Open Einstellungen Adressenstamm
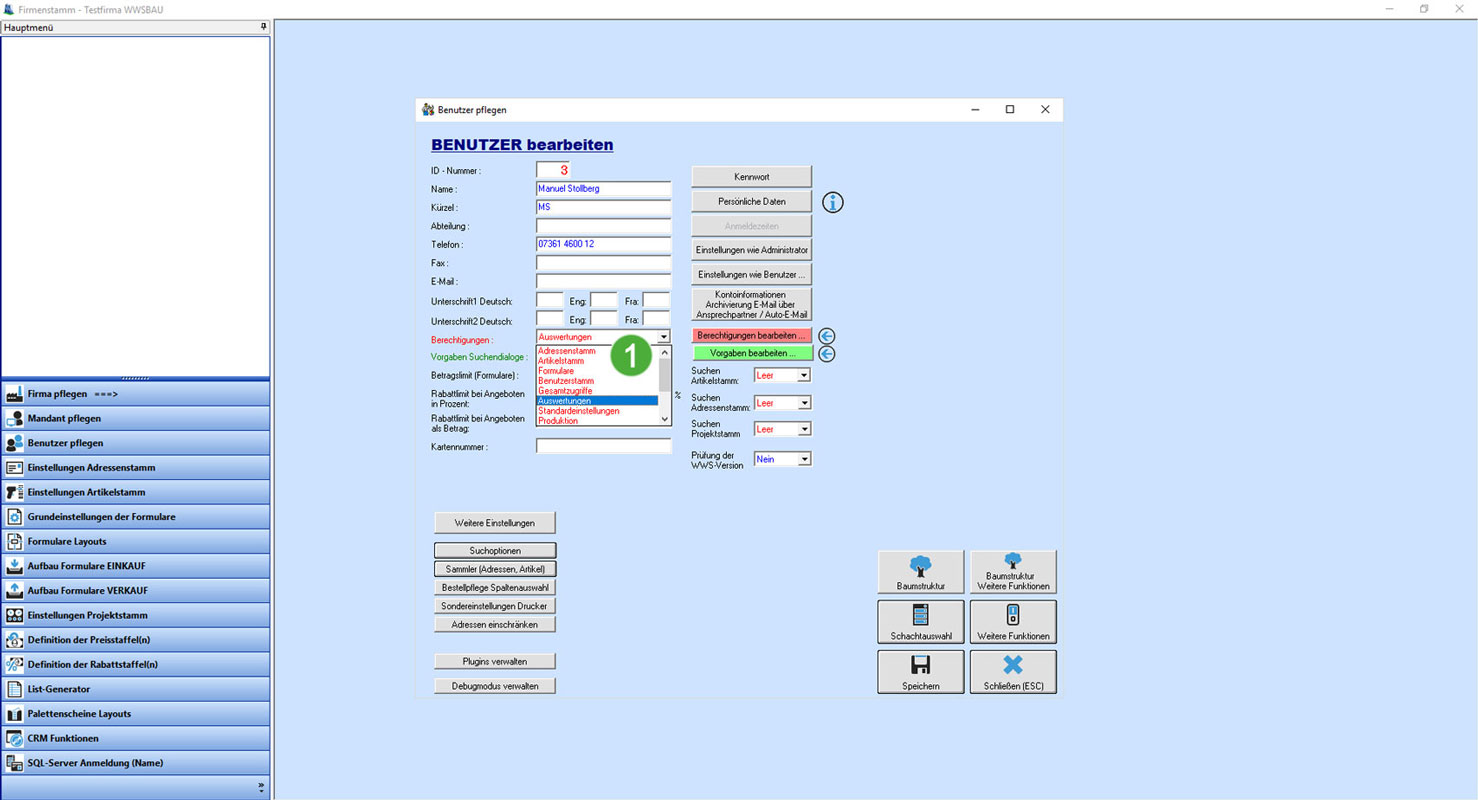 [x=135, y=467]
